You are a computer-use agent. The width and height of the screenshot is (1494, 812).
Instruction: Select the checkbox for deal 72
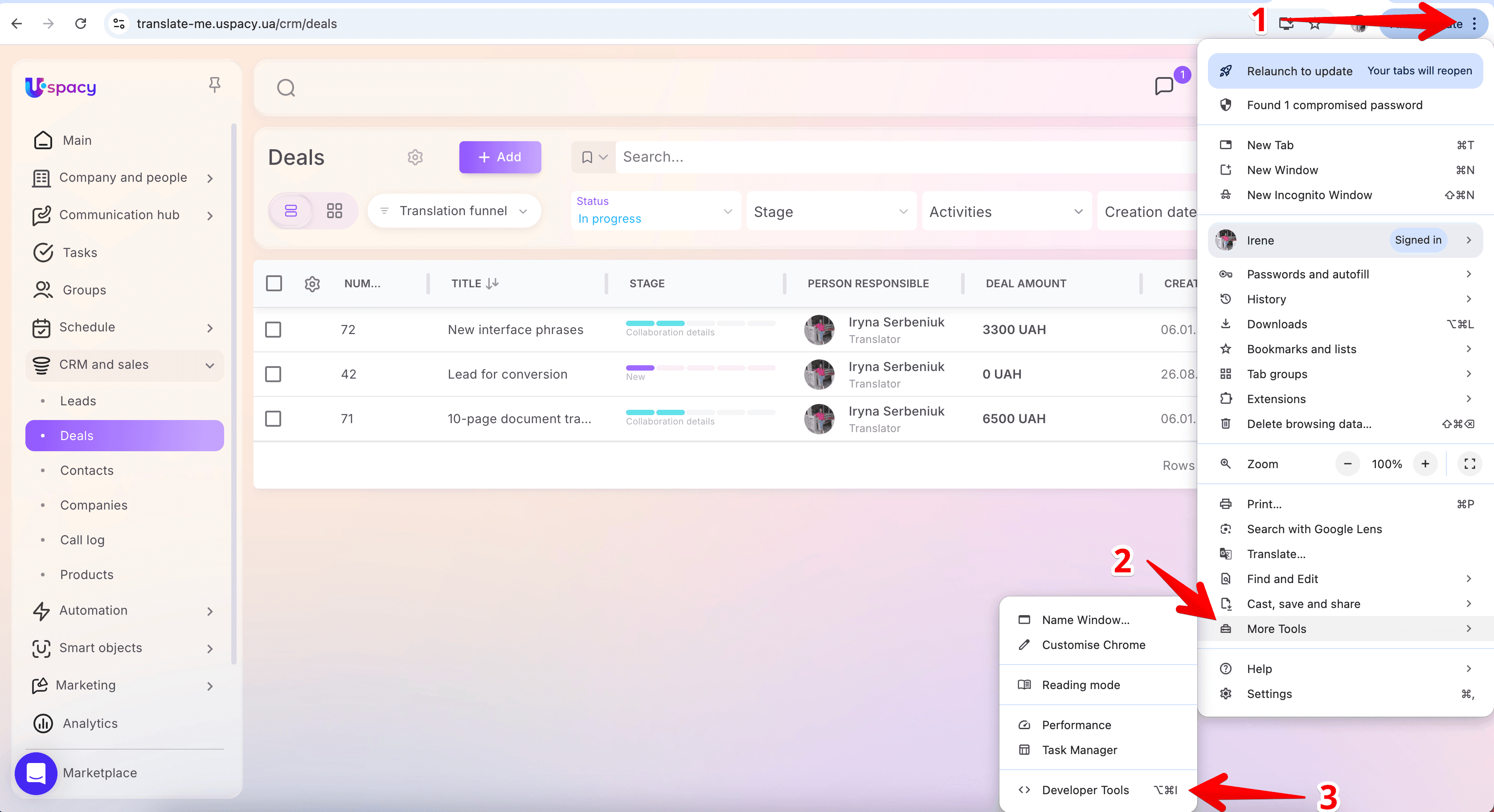(273, 330)
